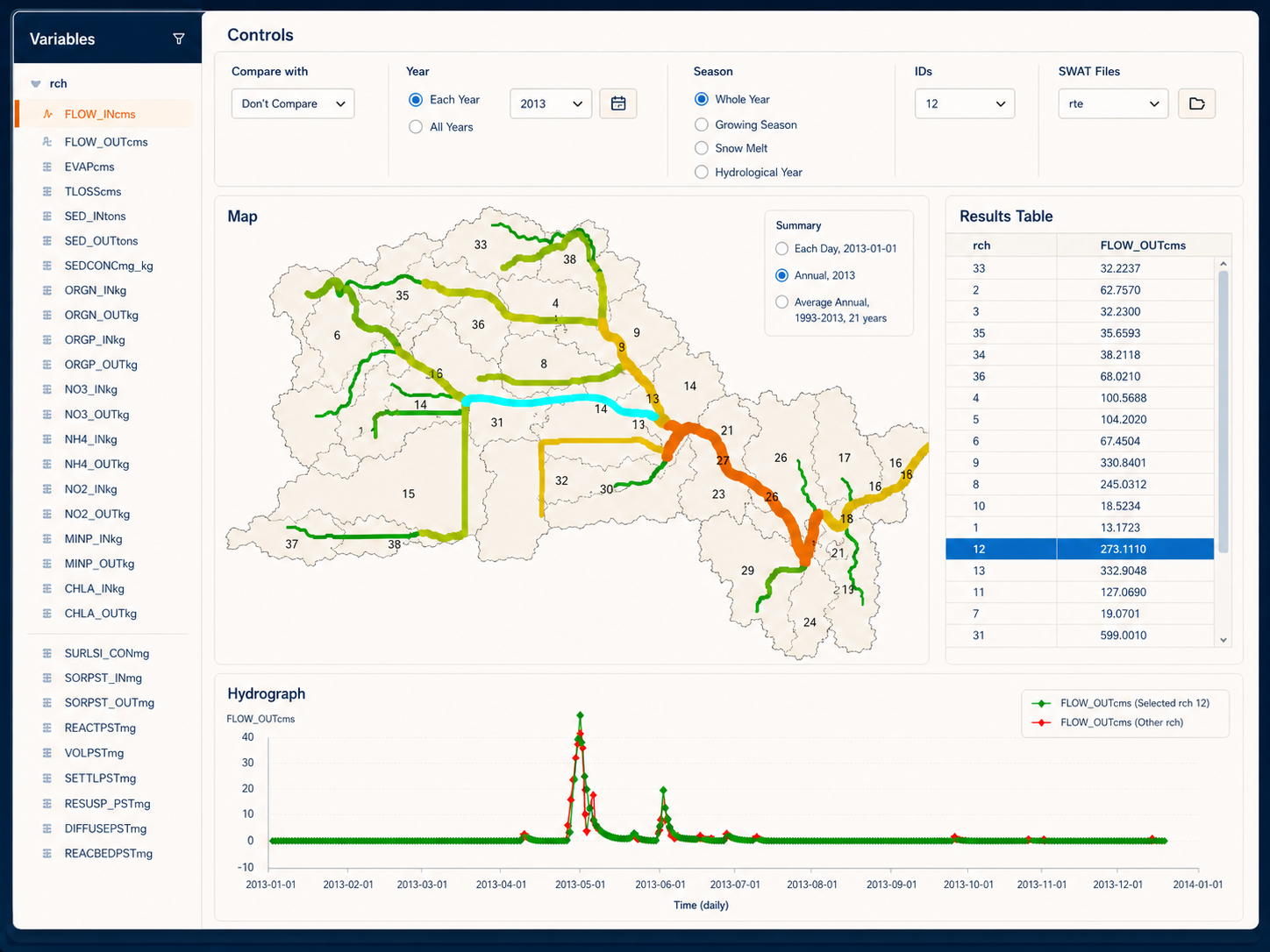Collapse the rch tree node
The height and width of the screenshot is (952, 1270).
(x=36, y=84)
